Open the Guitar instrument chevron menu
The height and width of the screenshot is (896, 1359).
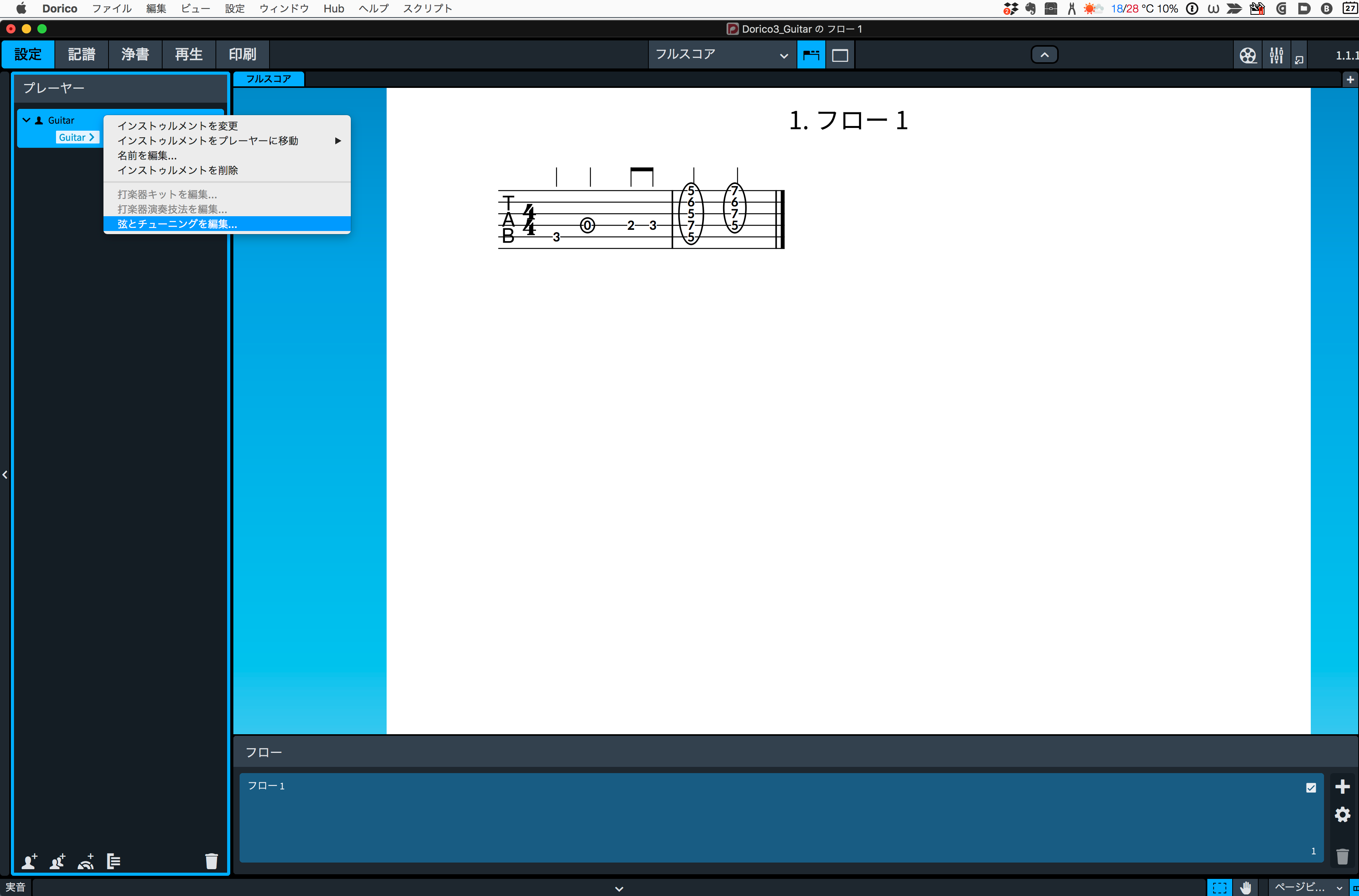[91, 137]
